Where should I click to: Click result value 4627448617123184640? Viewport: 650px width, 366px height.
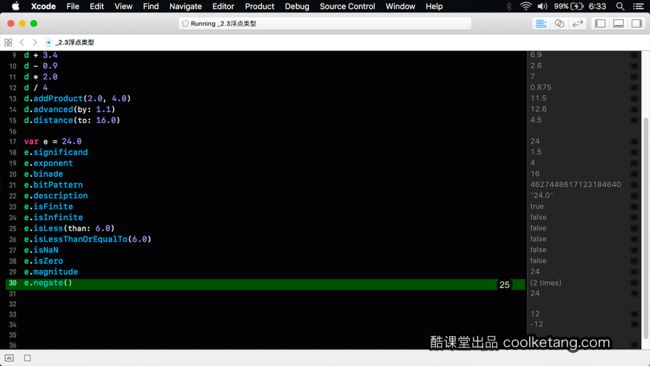coord(575,184)
